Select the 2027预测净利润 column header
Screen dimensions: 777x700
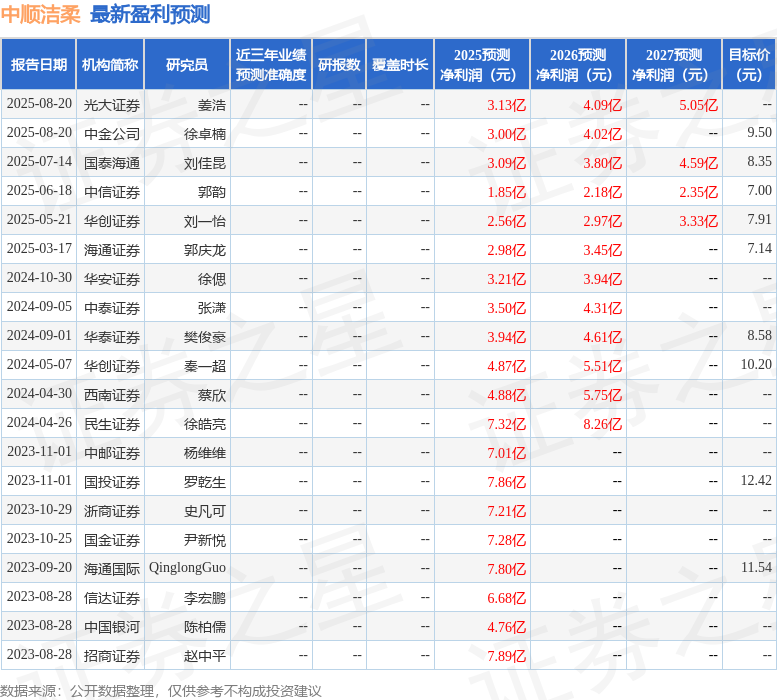pos(674,64)
